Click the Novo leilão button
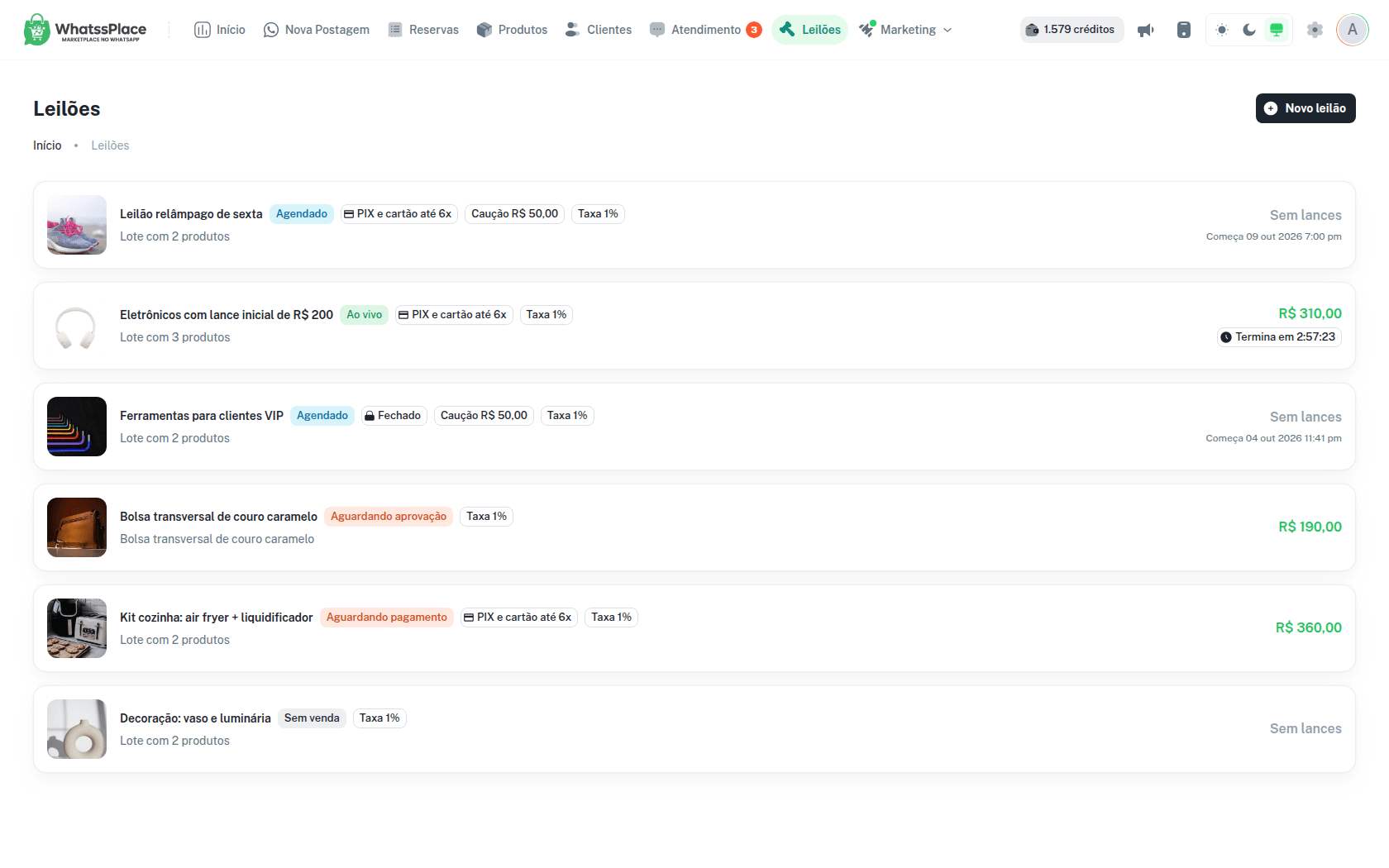The height and width of the screenshot is (868, 1389). 1305,108
